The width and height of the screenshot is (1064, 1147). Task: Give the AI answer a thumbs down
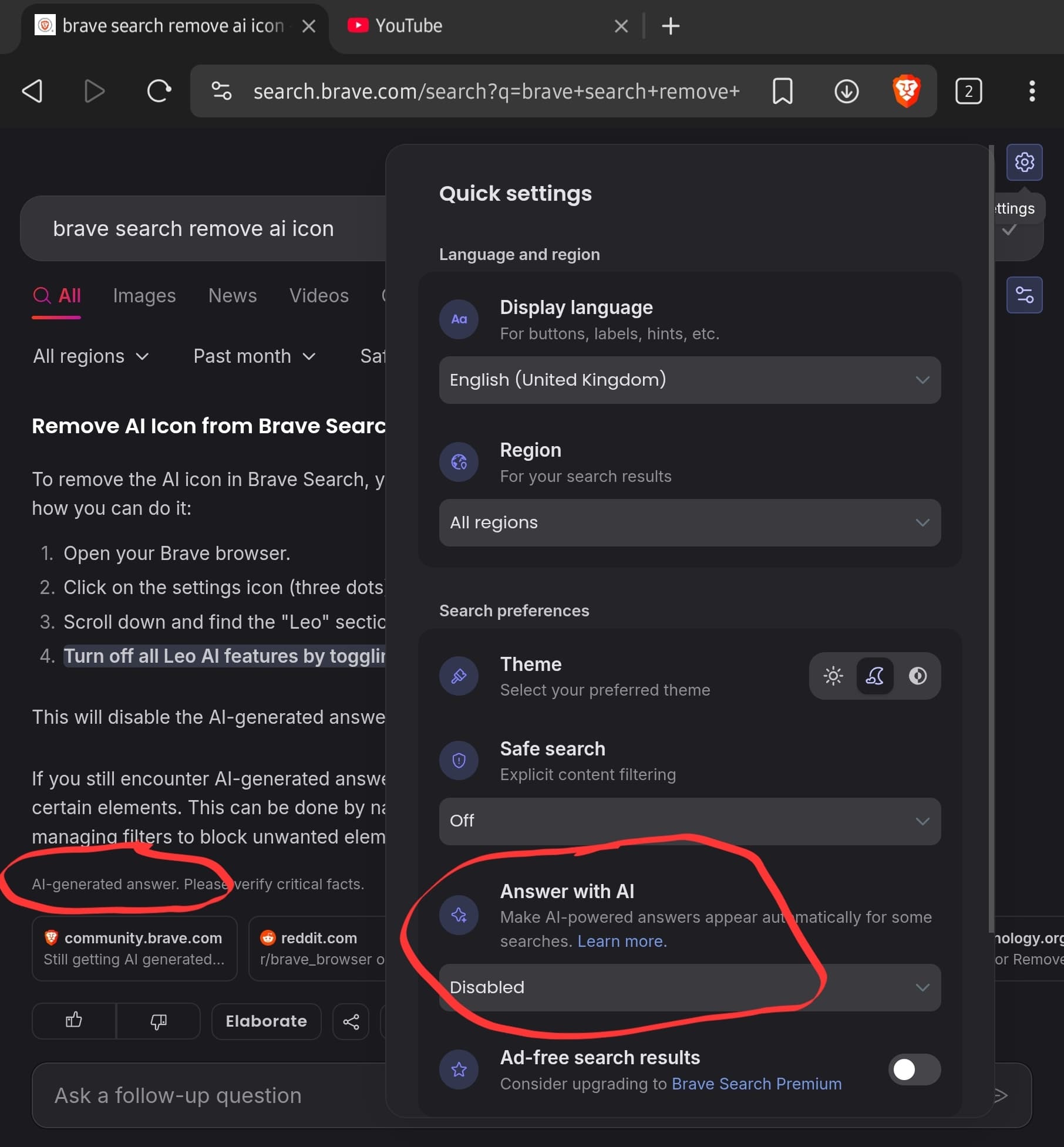click(x=159, y=1021)
